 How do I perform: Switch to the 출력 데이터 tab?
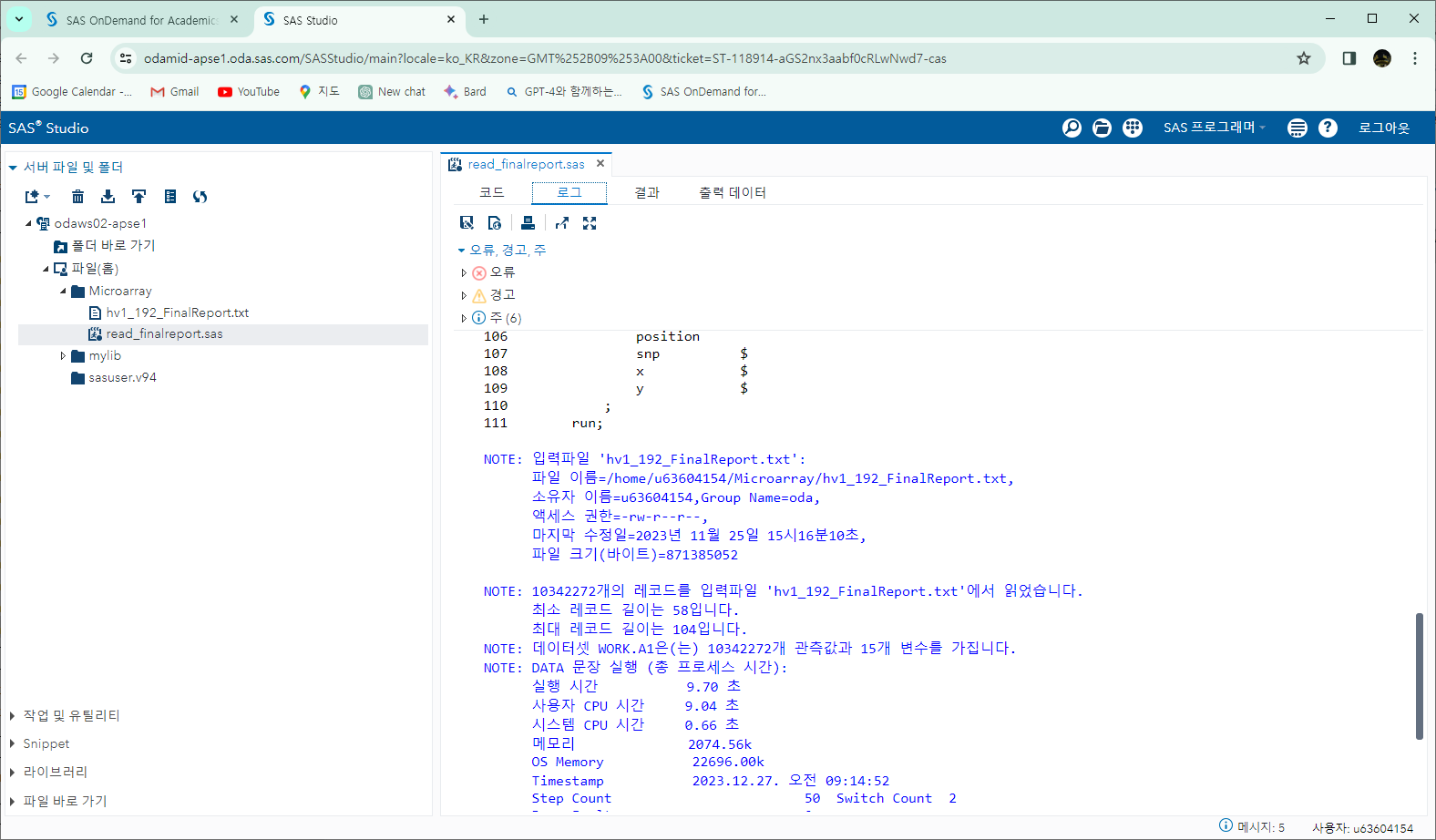(x=733, y=192)
